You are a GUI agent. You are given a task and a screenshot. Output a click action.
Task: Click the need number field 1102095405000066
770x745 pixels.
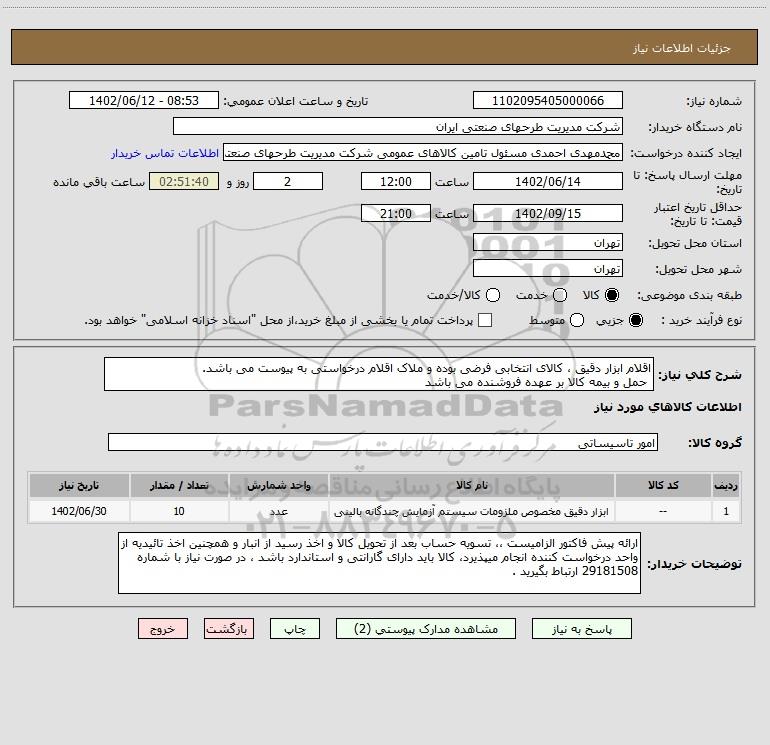click(x=548, y=101)
